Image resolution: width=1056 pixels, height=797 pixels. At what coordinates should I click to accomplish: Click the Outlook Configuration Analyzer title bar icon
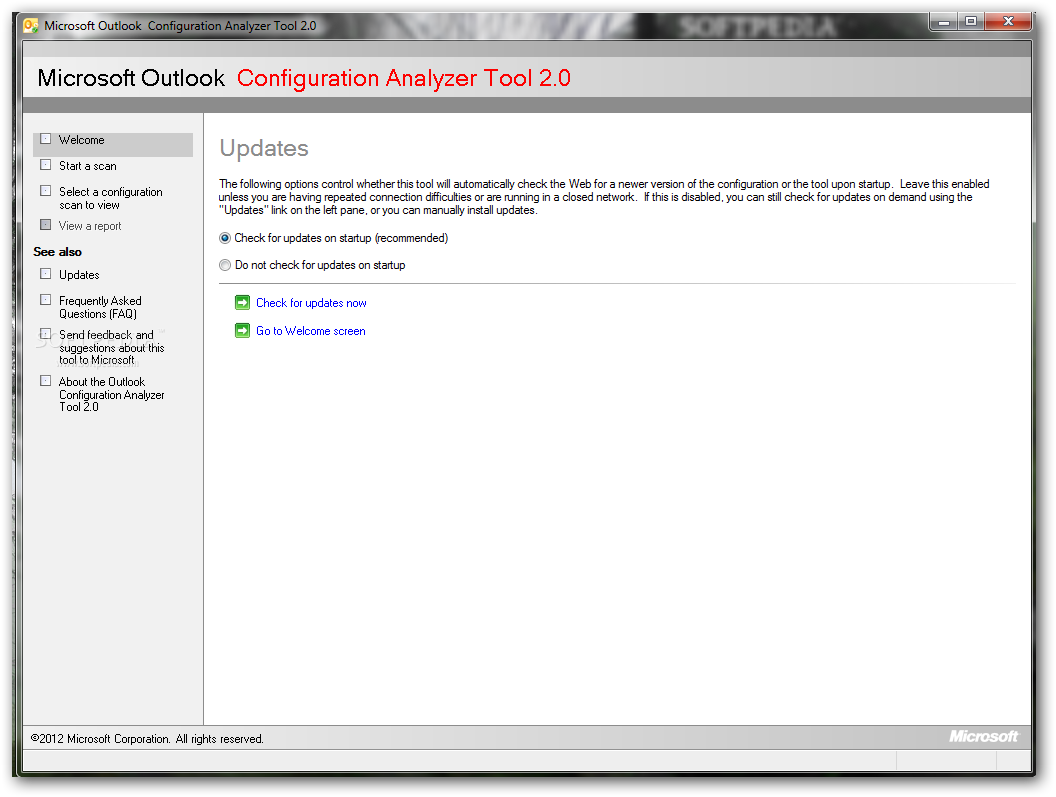[x=31, y=26]
